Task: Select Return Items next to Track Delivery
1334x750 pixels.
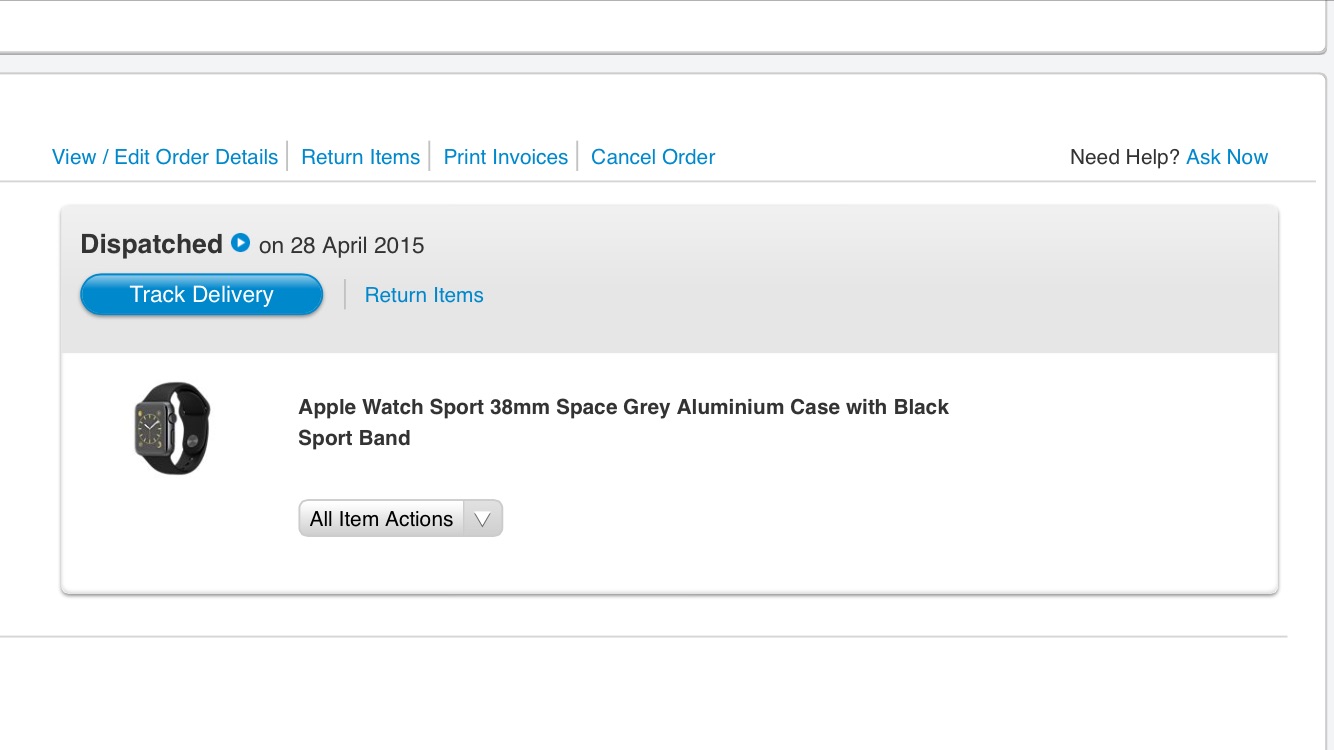Action: point(424,295)
